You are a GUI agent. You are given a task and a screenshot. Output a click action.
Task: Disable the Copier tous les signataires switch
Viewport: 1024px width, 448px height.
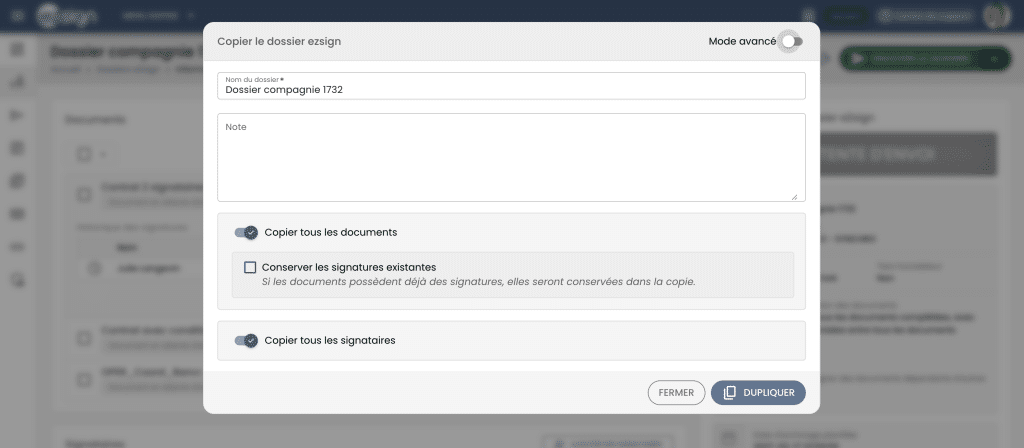tap(246, 341)
